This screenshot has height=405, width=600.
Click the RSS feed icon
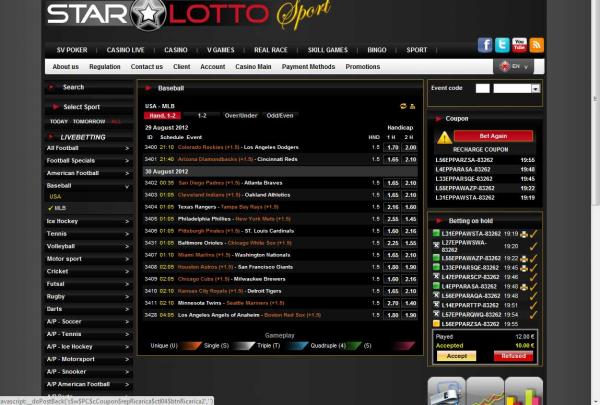[537, 45]
